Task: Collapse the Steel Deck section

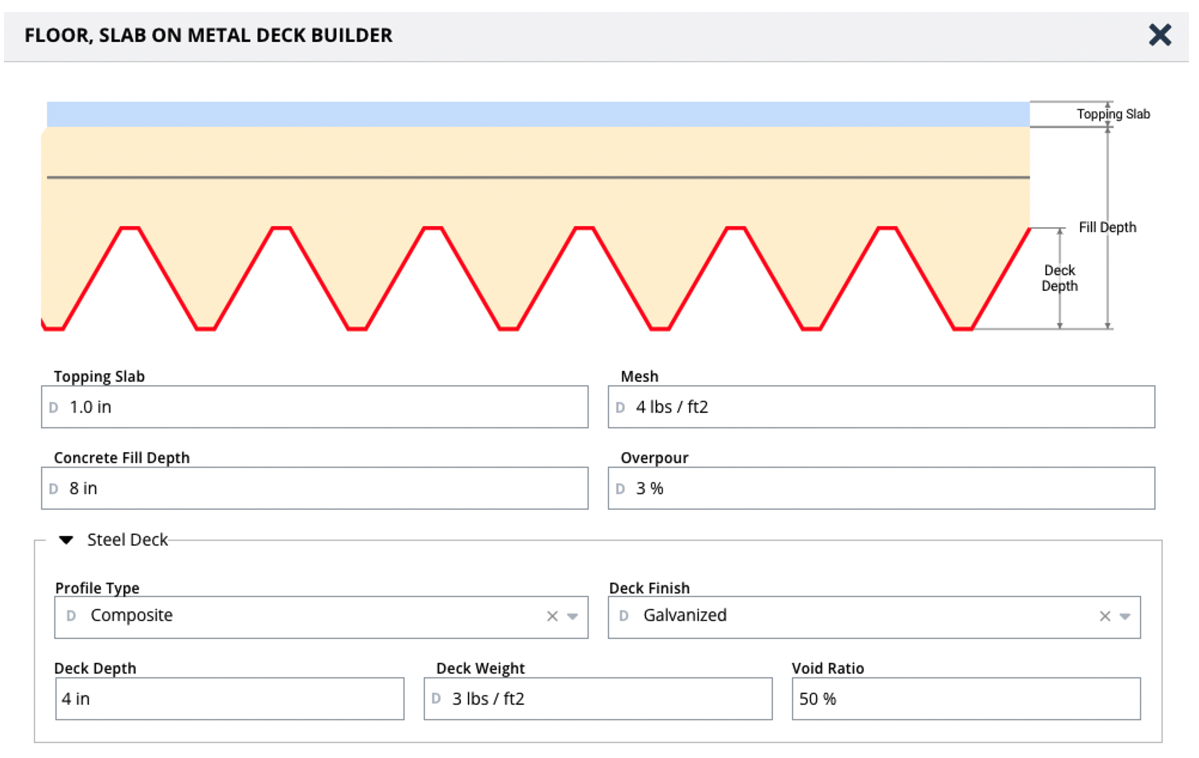Action: (x=66, y=540)
